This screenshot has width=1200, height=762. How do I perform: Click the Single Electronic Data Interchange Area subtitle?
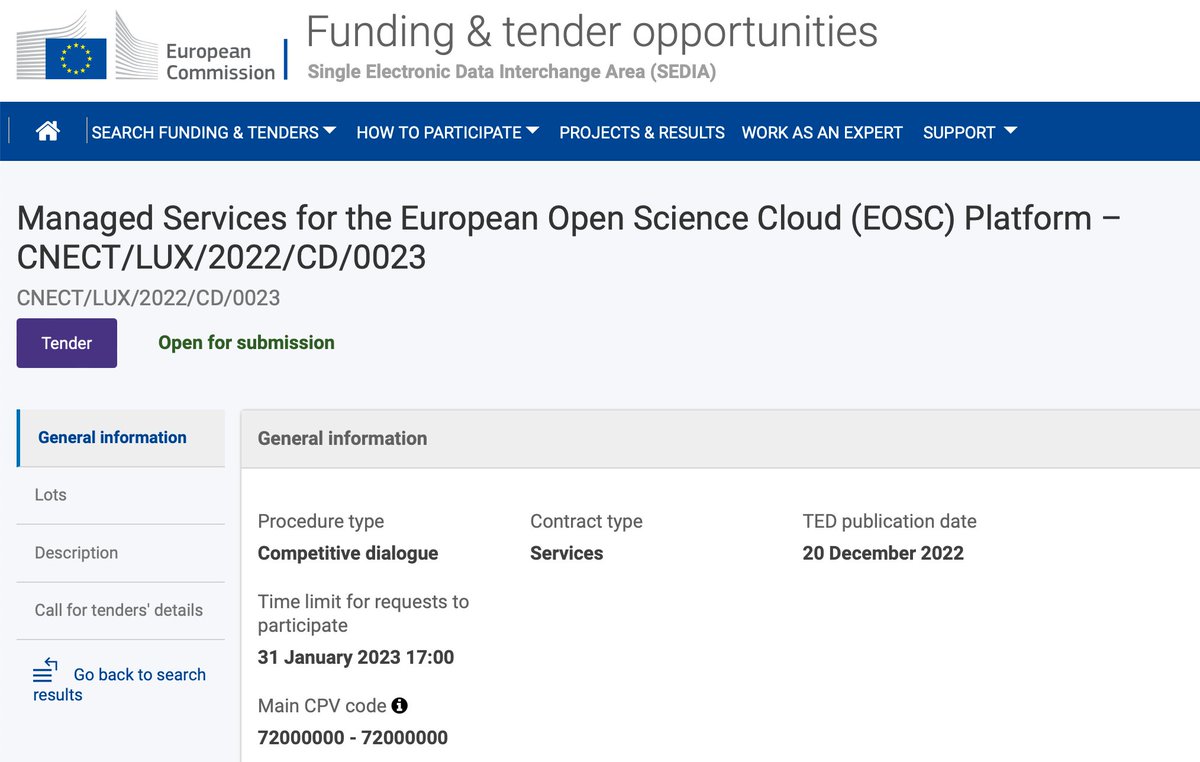click(512, 72)
